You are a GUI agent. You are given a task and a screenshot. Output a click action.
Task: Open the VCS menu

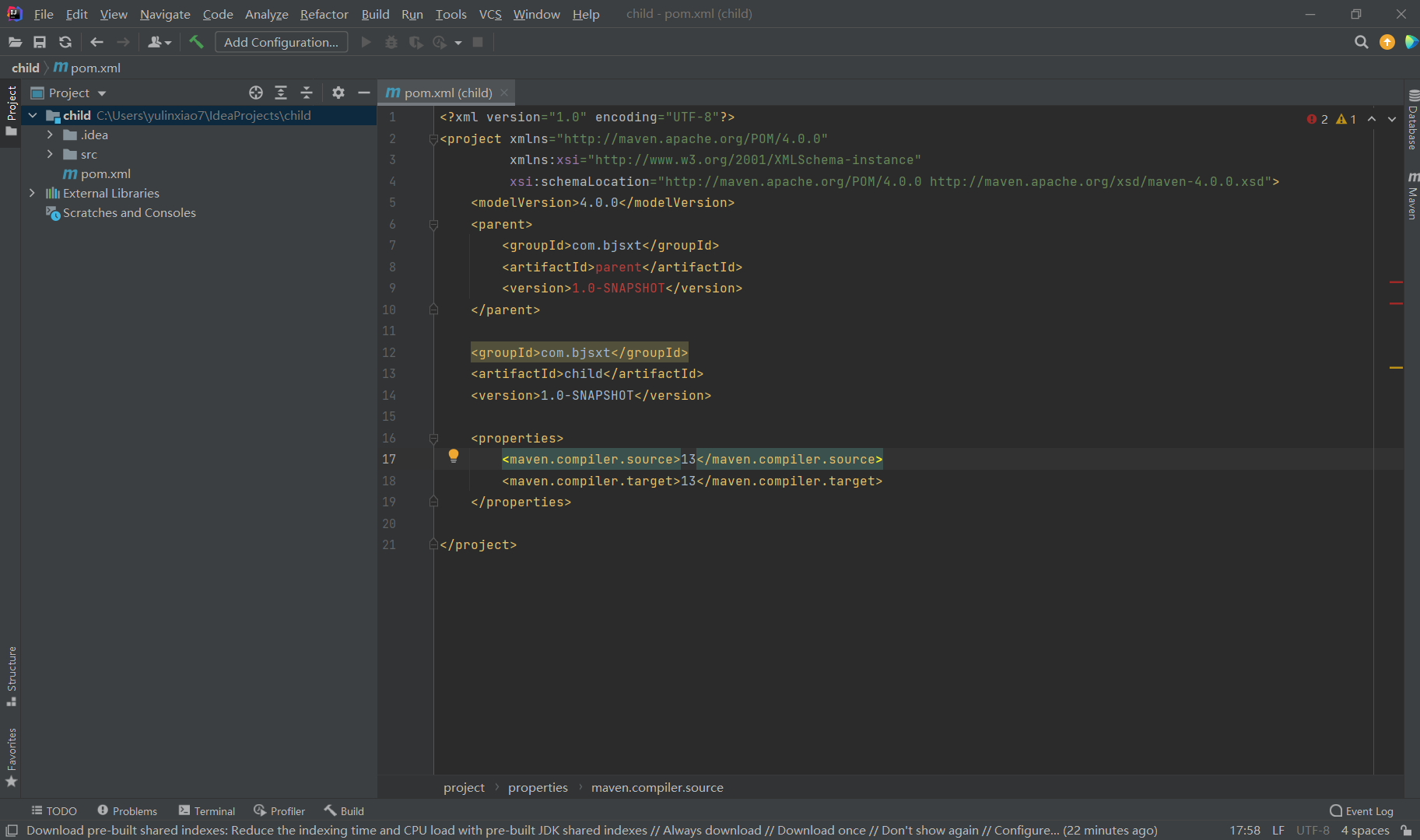point(490,14)
